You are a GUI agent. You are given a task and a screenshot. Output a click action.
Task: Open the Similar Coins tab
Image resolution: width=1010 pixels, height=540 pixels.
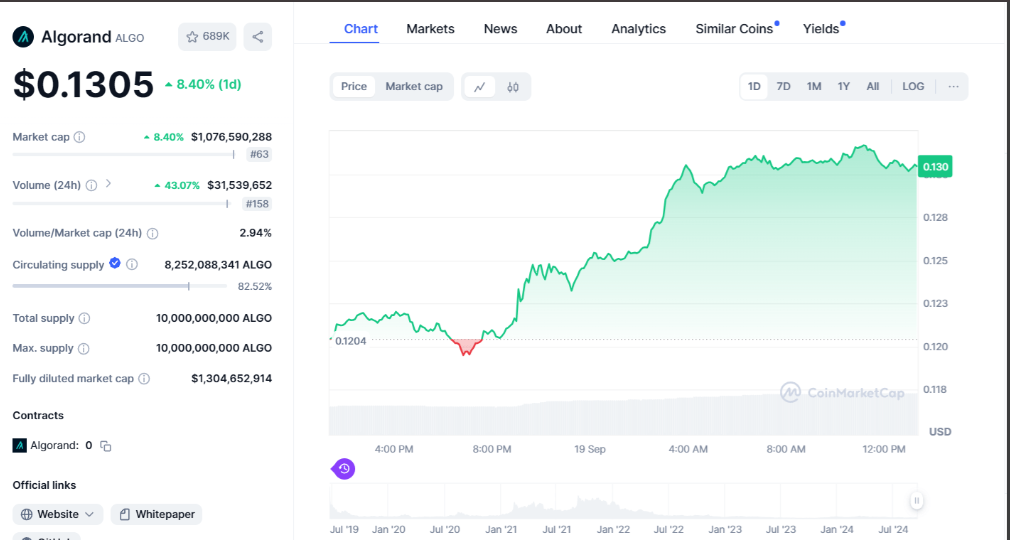pyautogui.click(x=734, y=29)
